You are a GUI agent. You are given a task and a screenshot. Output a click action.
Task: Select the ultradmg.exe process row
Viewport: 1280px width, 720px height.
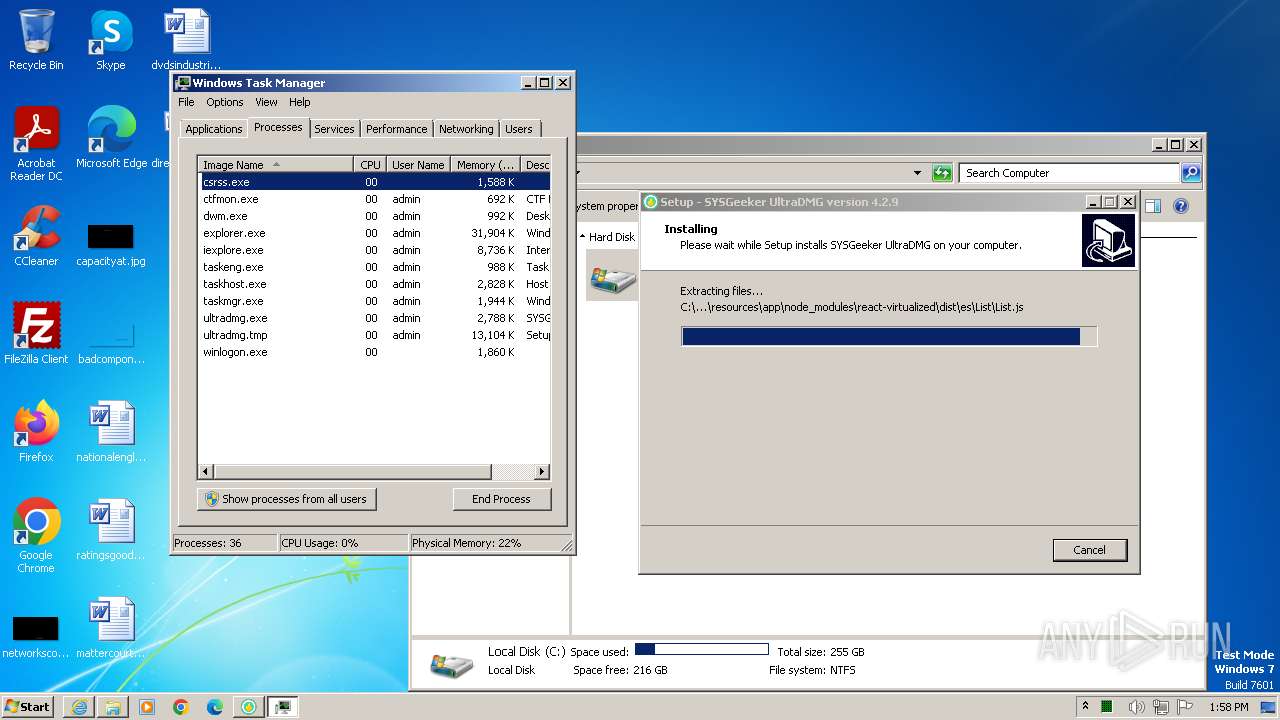(x=374, y=318)
